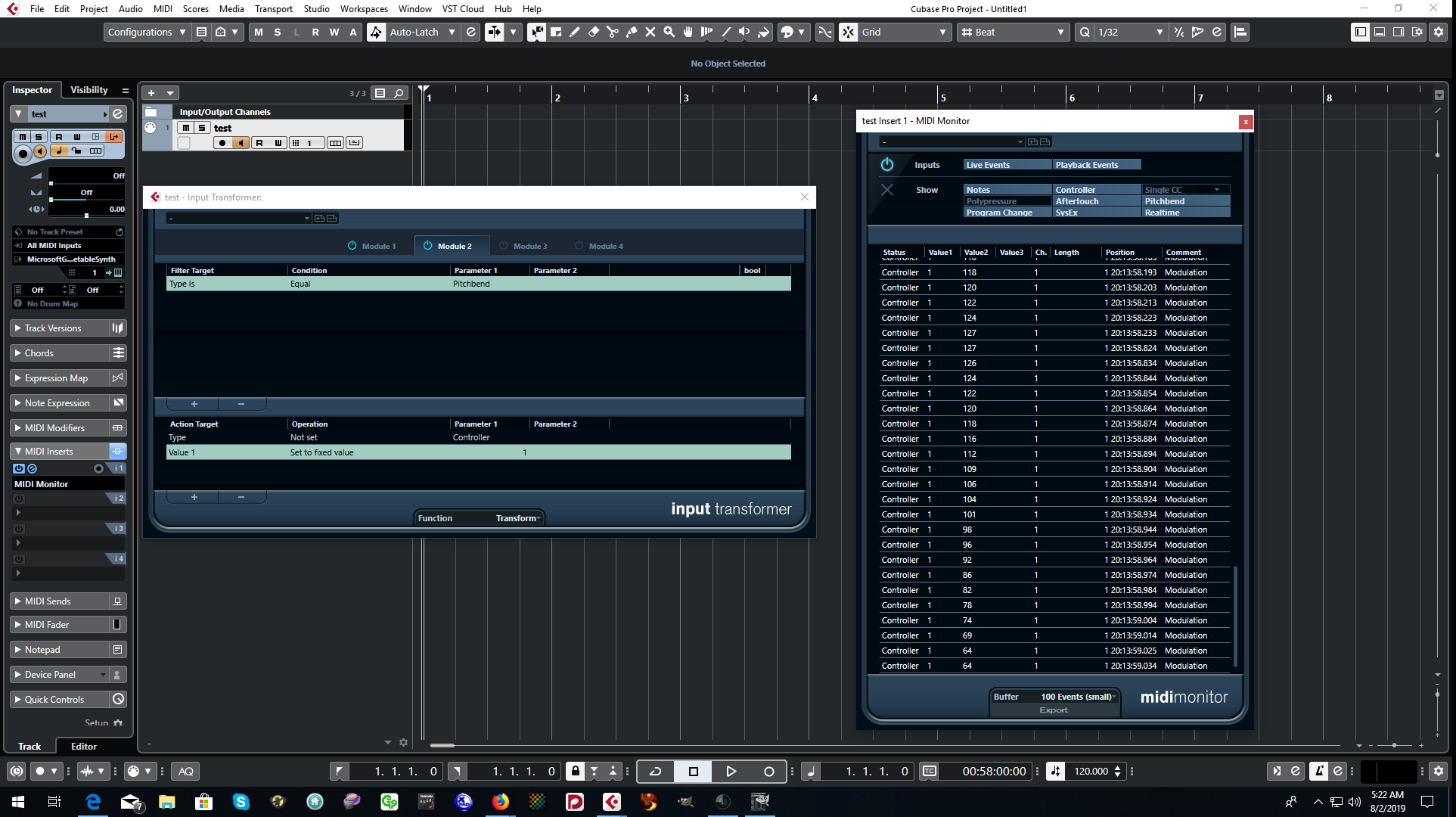
Task: Open the VST Cloud menu
Action: click(x=463, y=9)
